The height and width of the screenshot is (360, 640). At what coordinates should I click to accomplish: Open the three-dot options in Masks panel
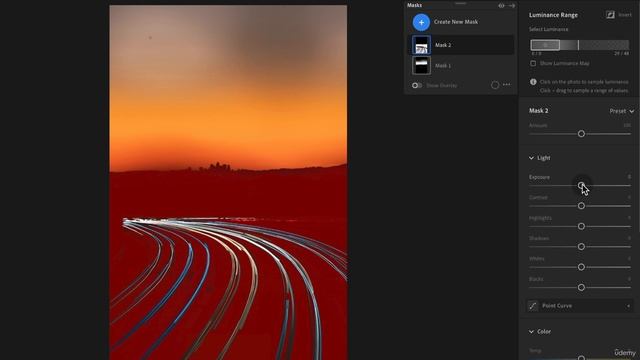click(x=507, y=84)
